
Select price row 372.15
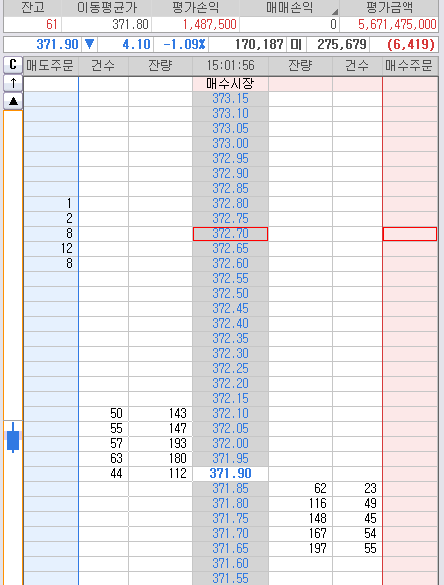pyautogui.click(x=230, y=398)
